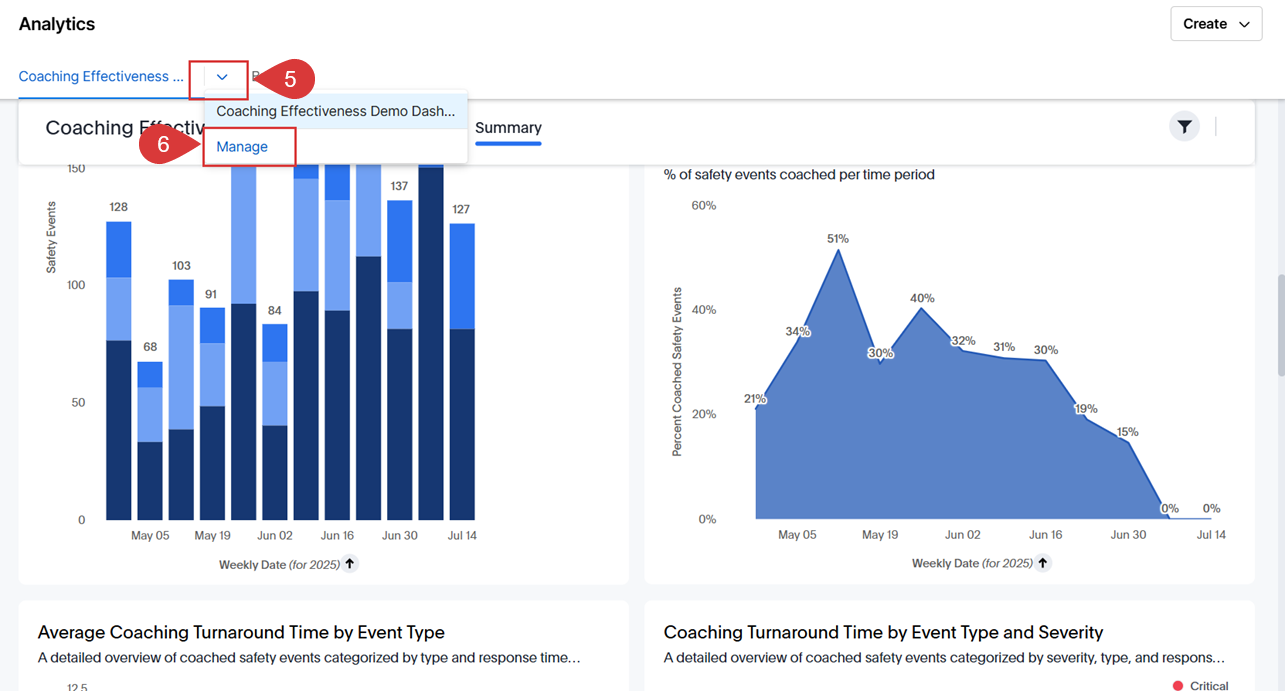Click the 51% peak data point
The height and width of the screenshot is (691, 1285).
click(838, 250)
